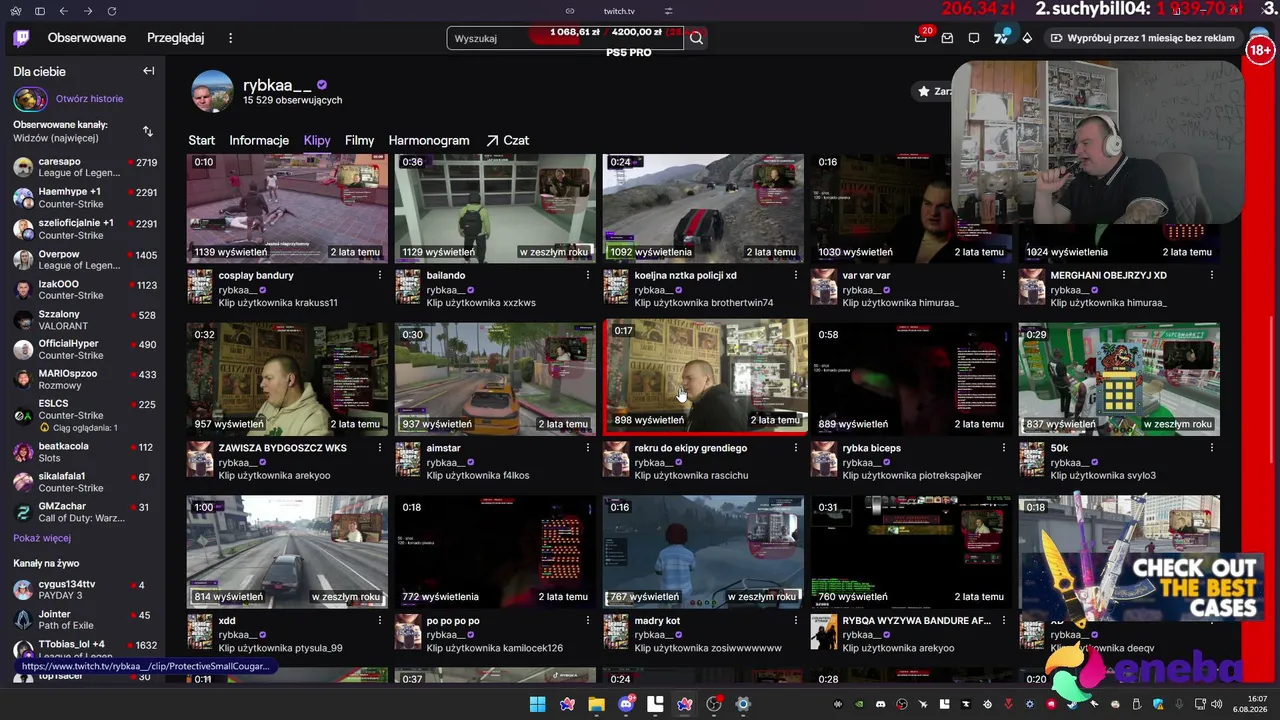Open options for bailando clip
The width and height of the screenshot is (1280, 720).
coord(588,275)
